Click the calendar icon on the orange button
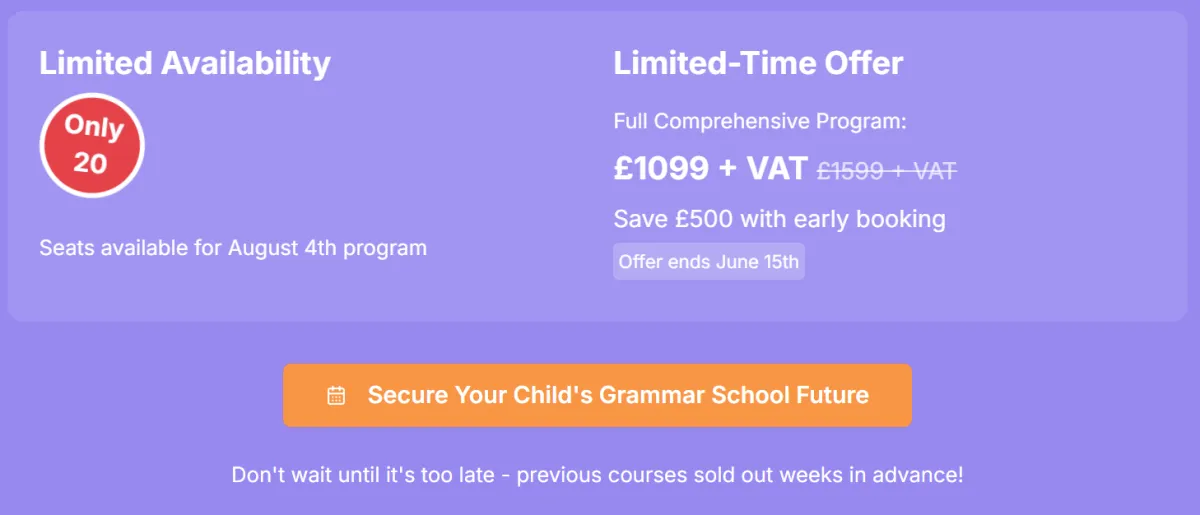The image size is (1200, 515). click(336, 396)
